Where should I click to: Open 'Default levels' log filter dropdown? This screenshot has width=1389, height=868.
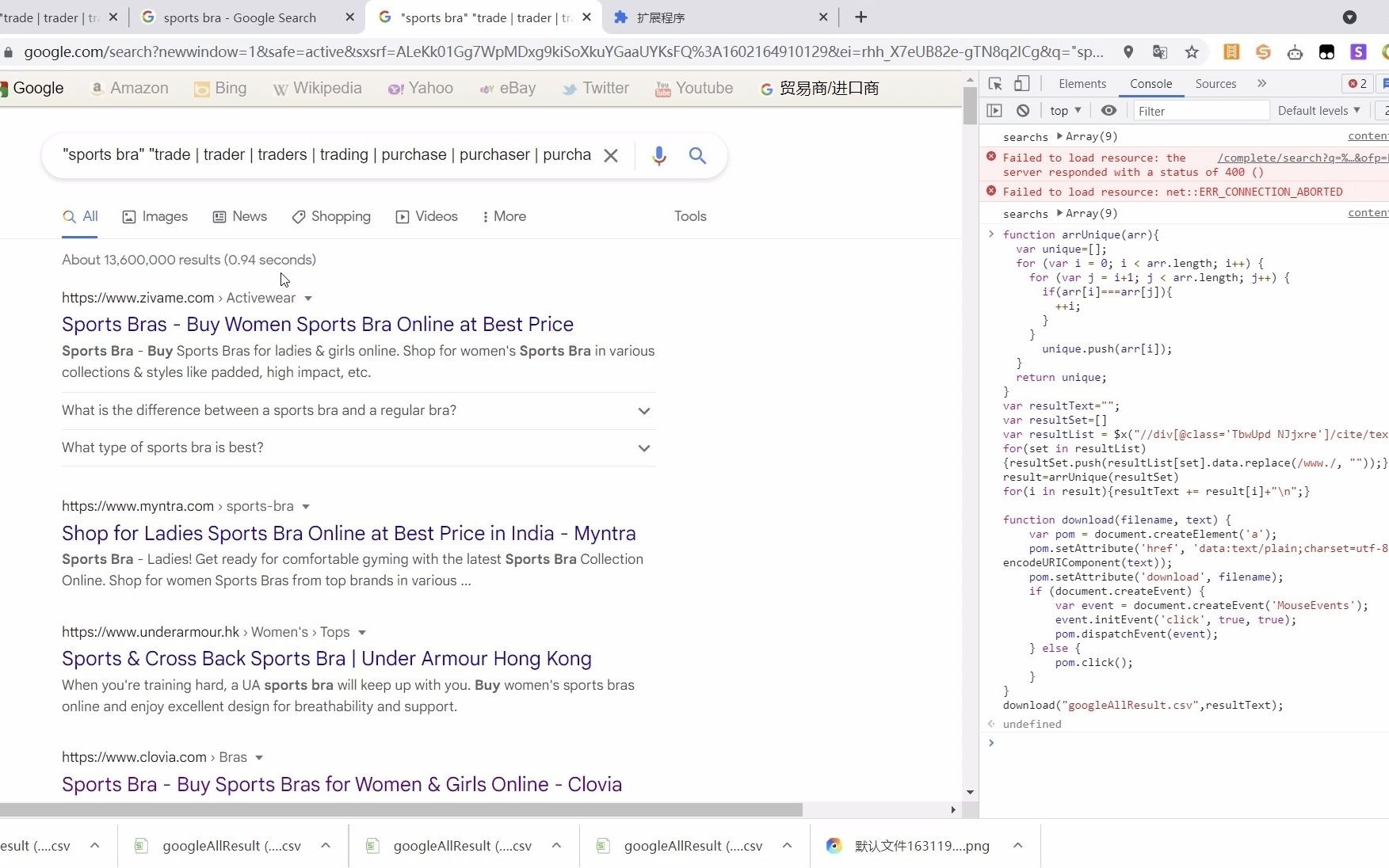click(x=1318, y=111)
